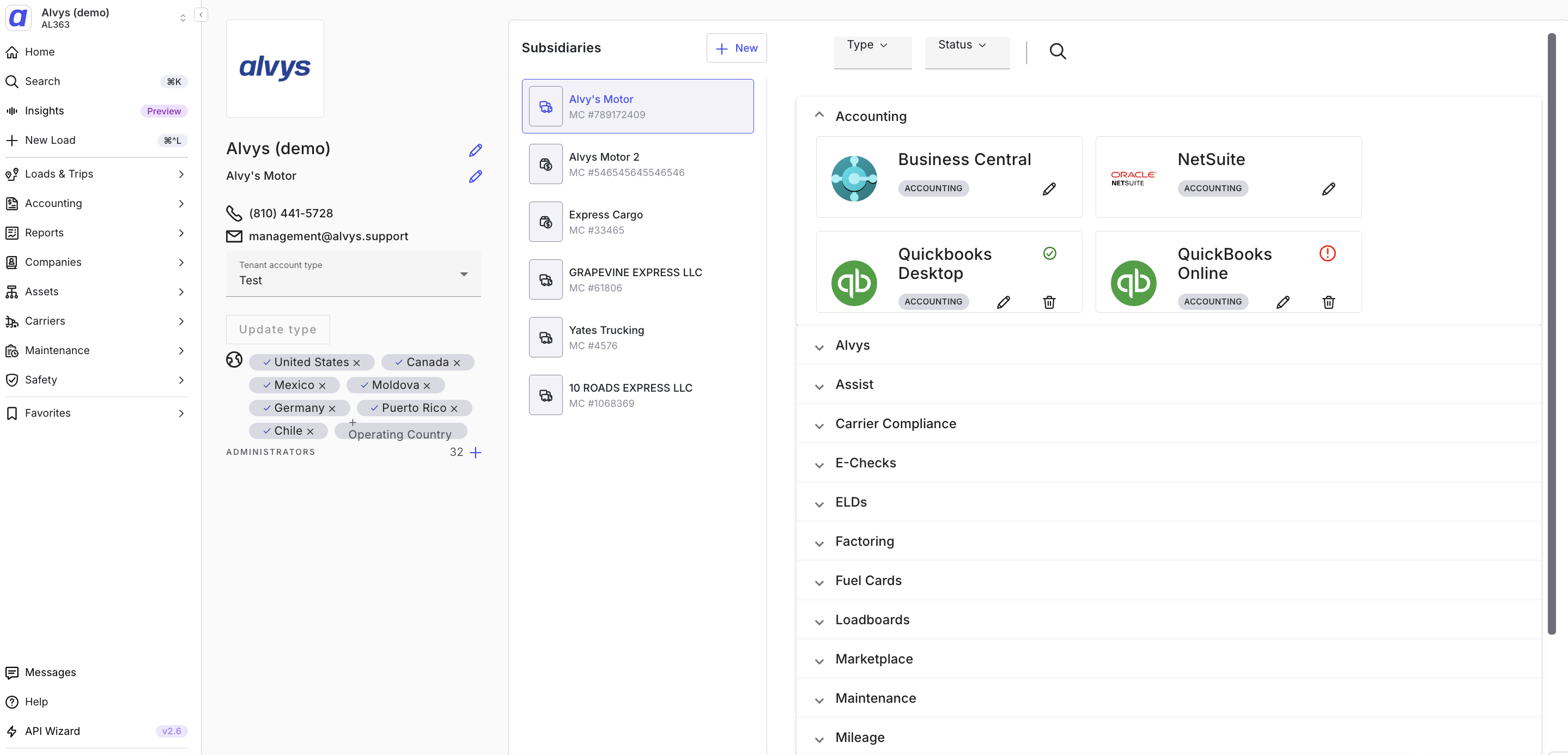Screen dimensions: 1568x755
Task: Go to Home in sidebar
Action: (96, 52)
